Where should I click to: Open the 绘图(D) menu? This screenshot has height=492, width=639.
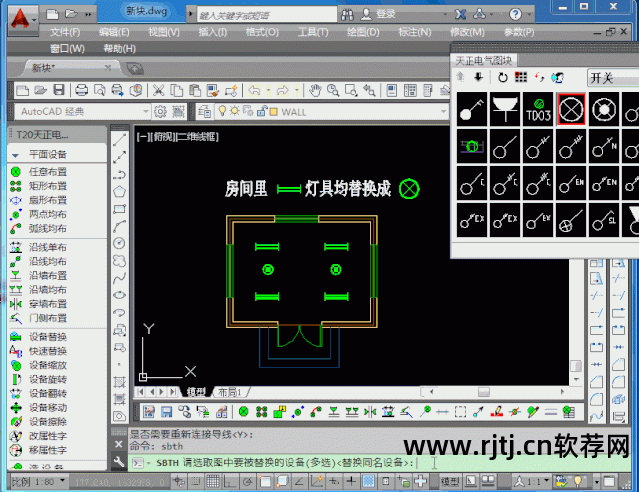click(x=363, y=32)
